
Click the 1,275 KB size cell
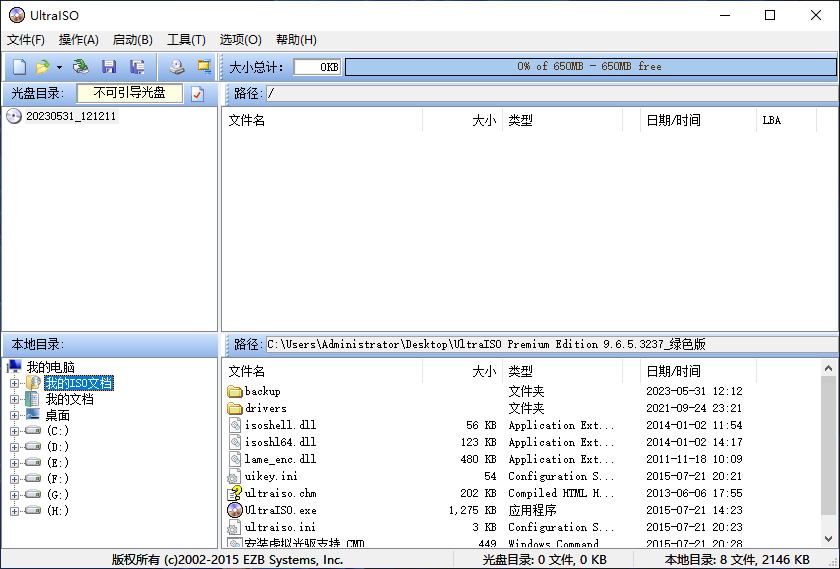(472, 510)
